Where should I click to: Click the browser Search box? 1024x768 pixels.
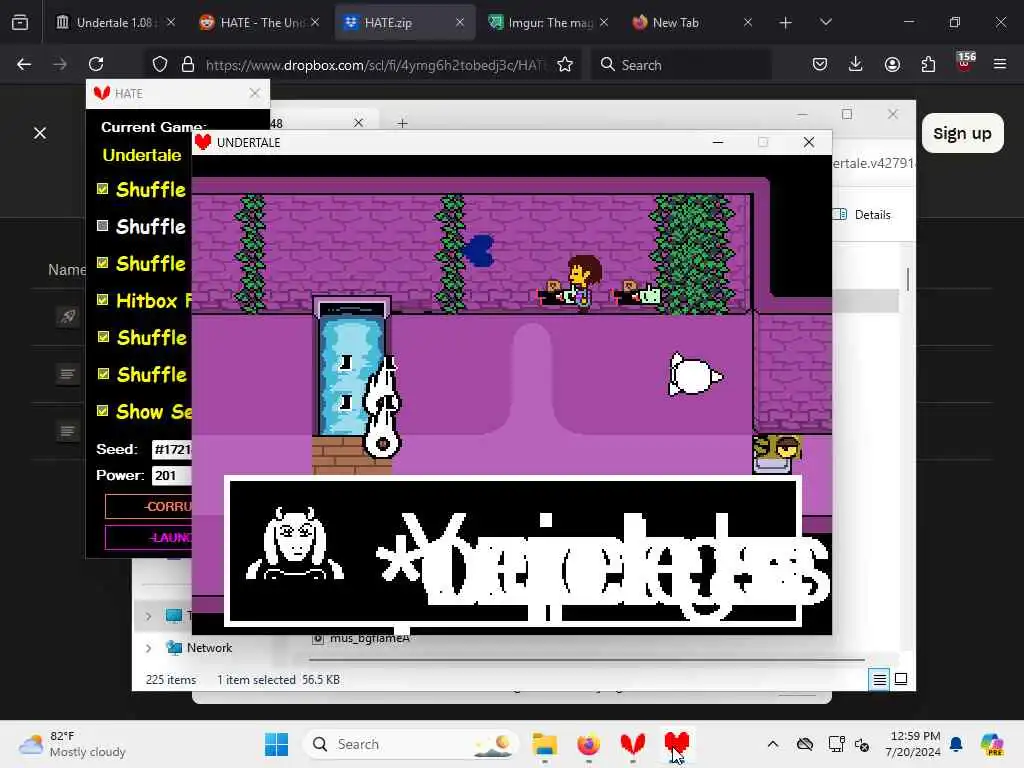coord(680,64)
